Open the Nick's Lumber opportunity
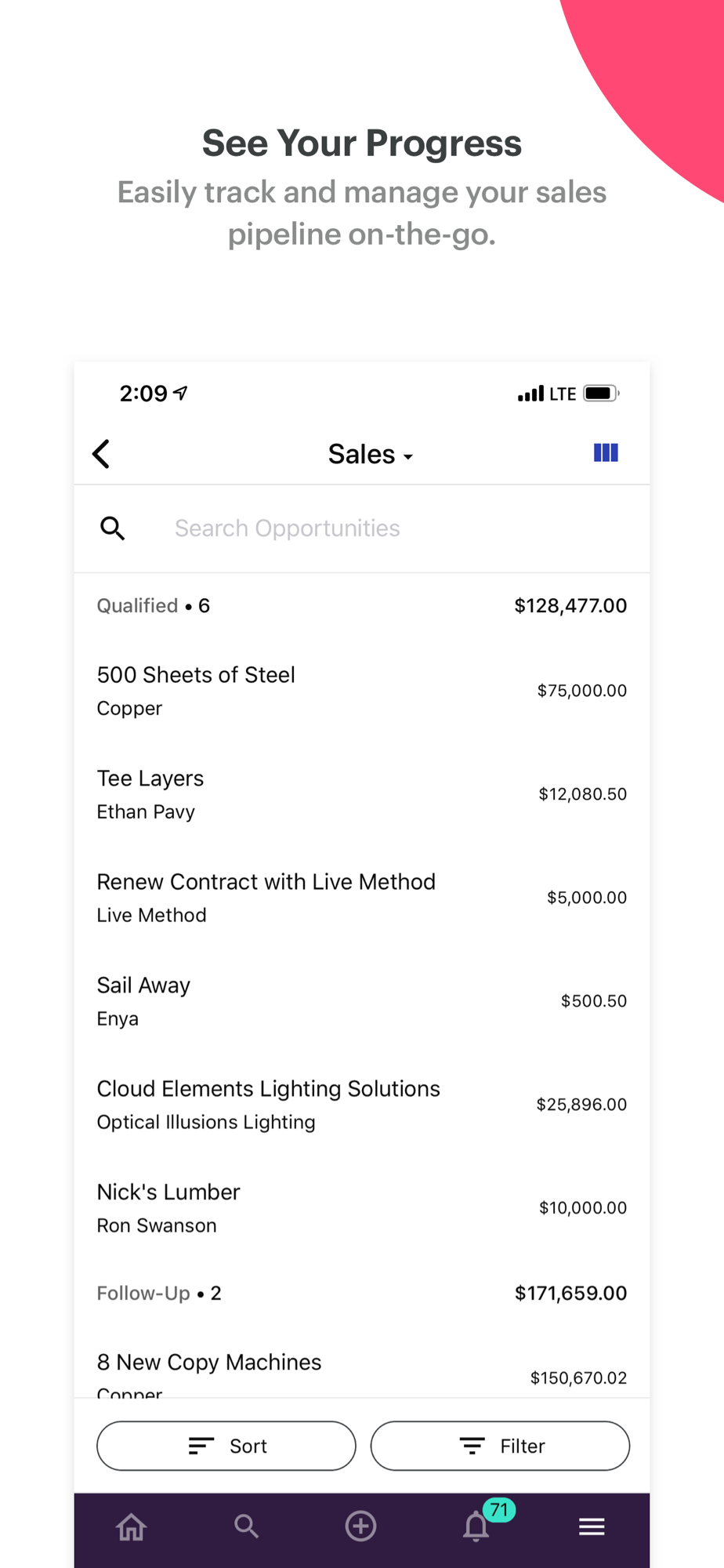The width and height of the screenshot is (724, 1568). 361,1208
